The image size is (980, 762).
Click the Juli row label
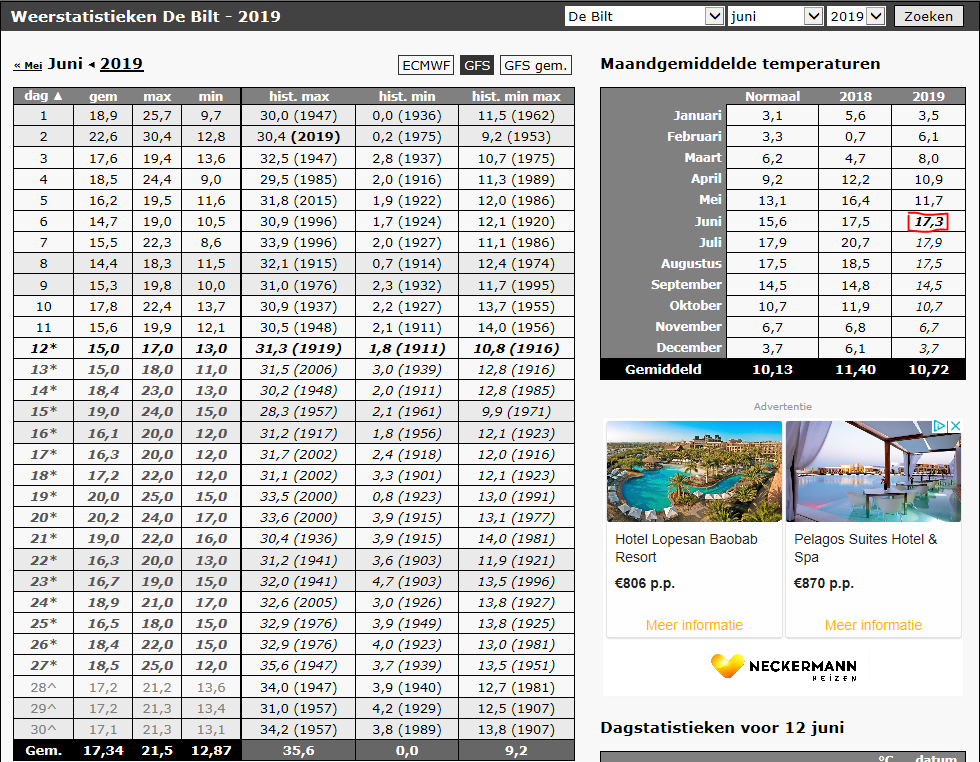point(710,242)
